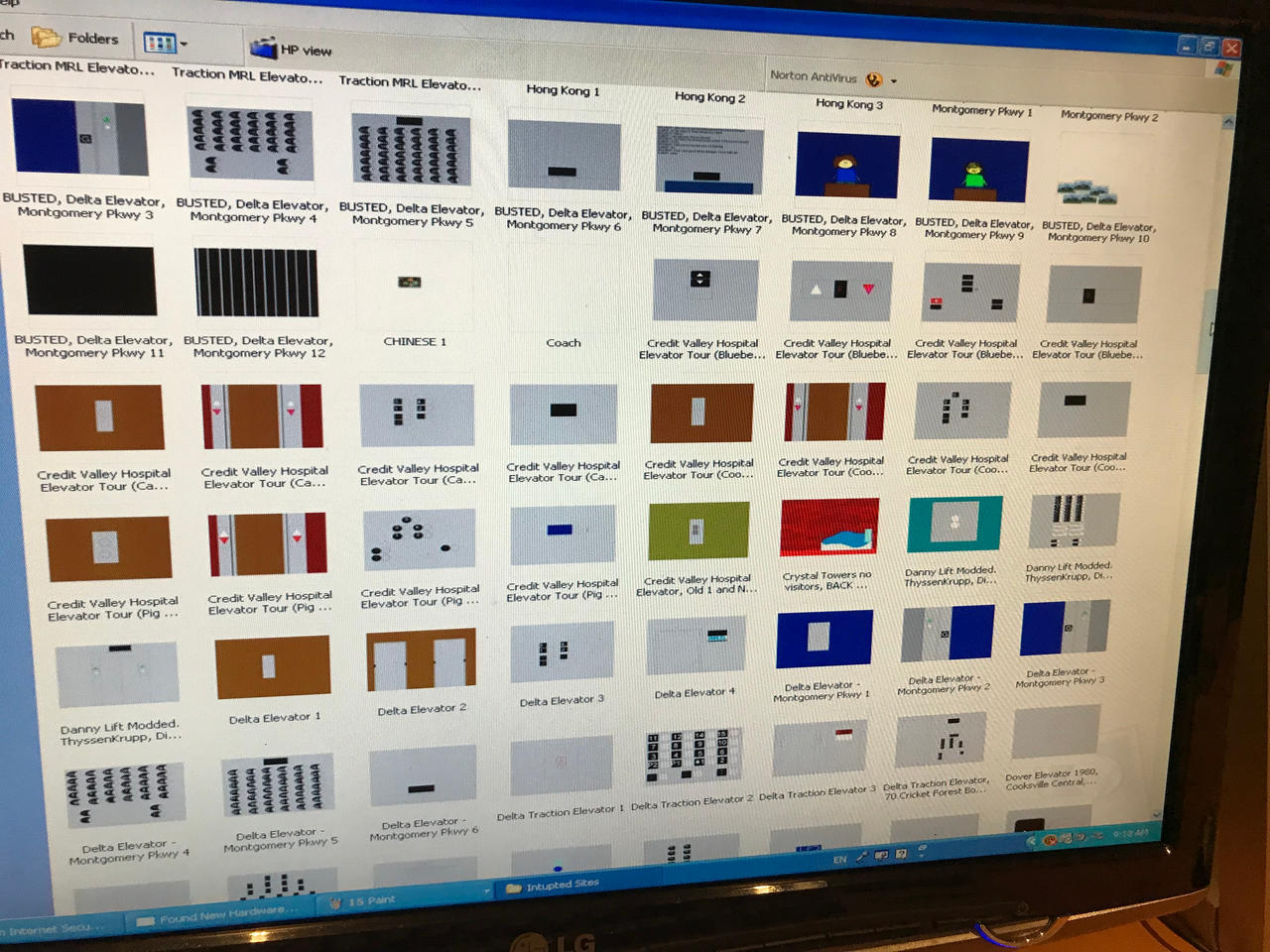Select the Crystal Towers no visitors thumbnail
This screenshot has width=1270, height=952.
pos(829,528)
